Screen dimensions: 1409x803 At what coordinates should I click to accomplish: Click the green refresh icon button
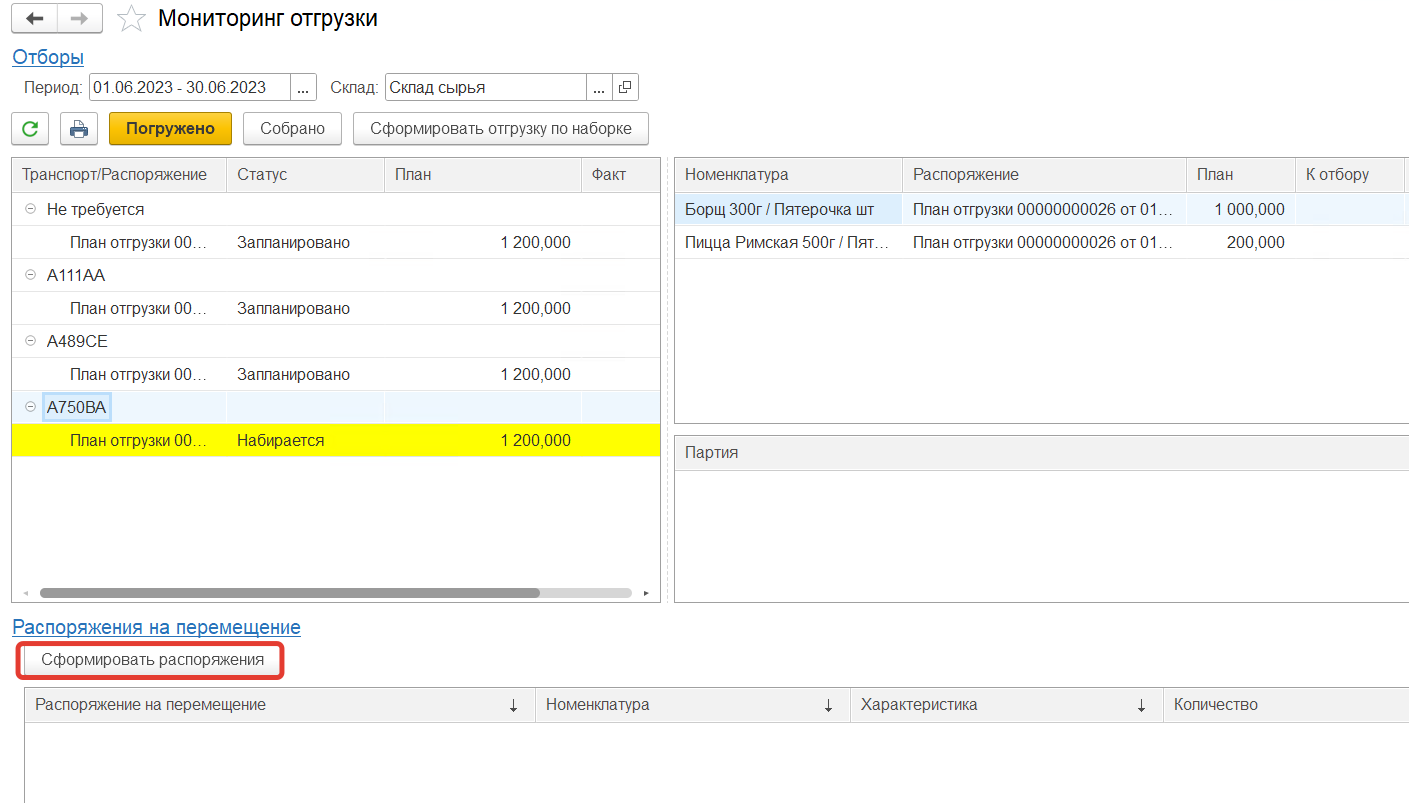(31, 129)
